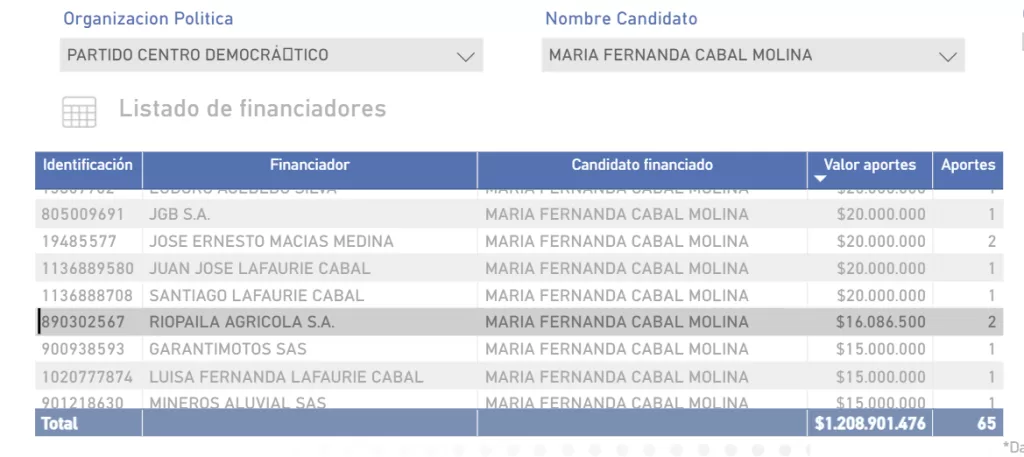Click SANTIAGO LAFAURIE CABAL row
This screenshot has height=457, width=1024.
click(x=519, y=295)
